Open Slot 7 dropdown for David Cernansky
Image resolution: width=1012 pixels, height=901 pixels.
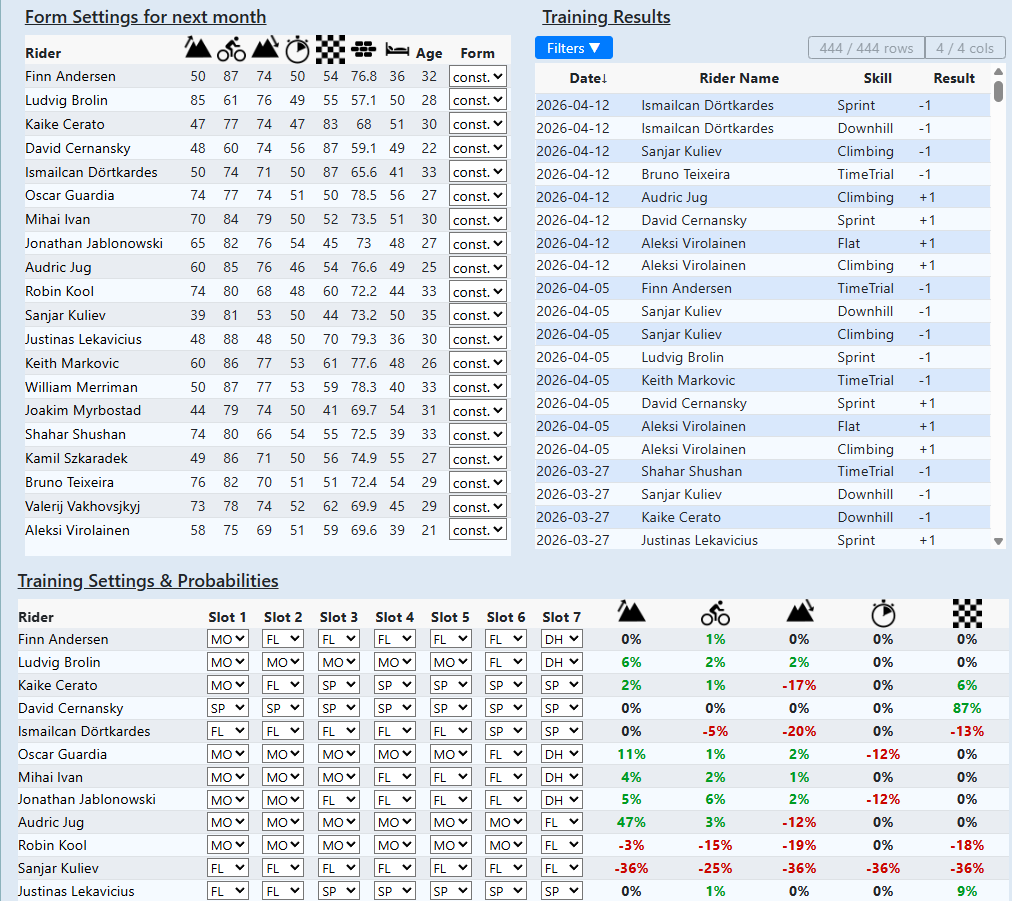tap(561, 708)
